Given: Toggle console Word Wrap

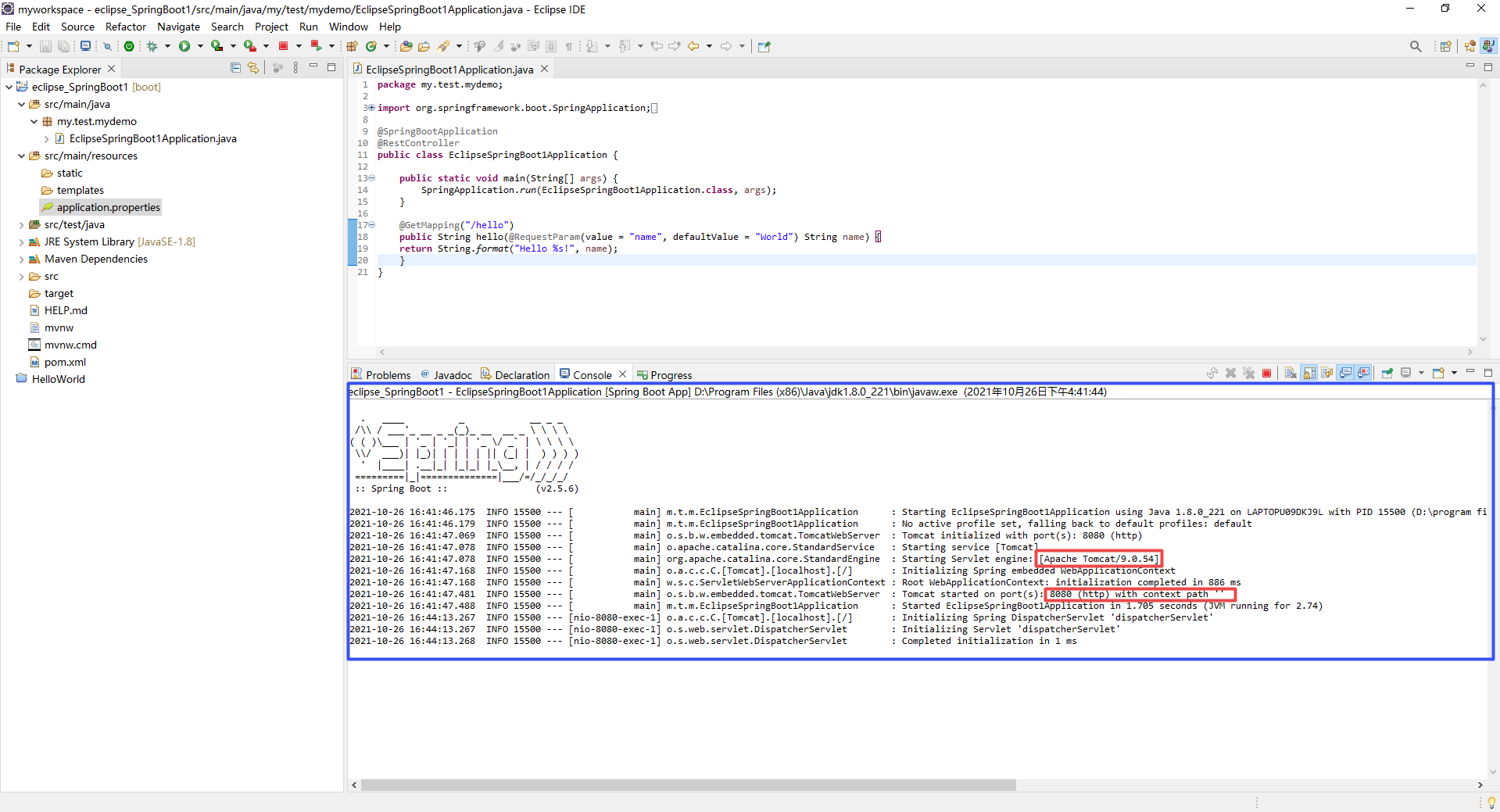Looking at the screenshot, I should click(x=1327, y=373).
